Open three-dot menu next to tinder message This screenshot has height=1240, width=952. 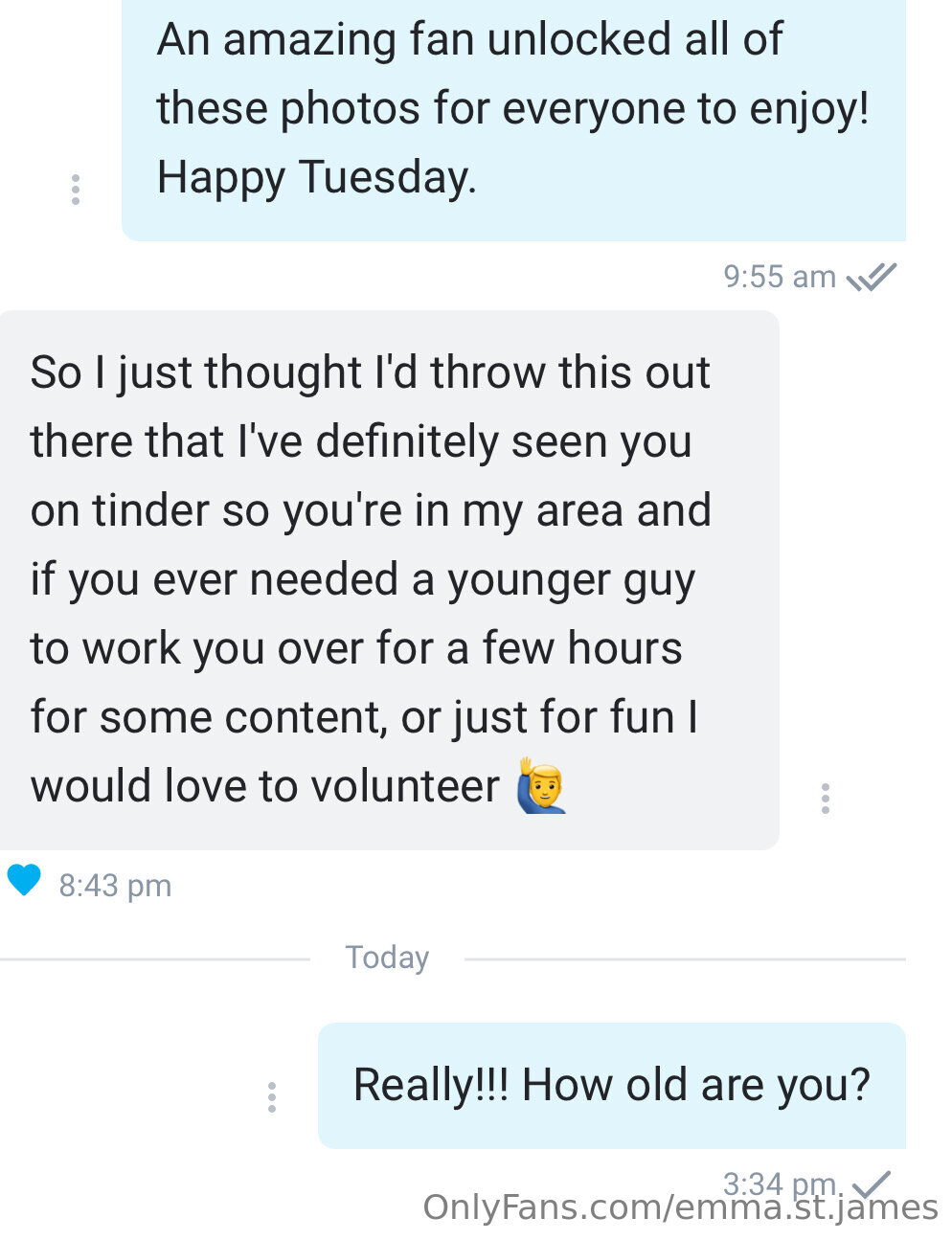coord(826,799)
